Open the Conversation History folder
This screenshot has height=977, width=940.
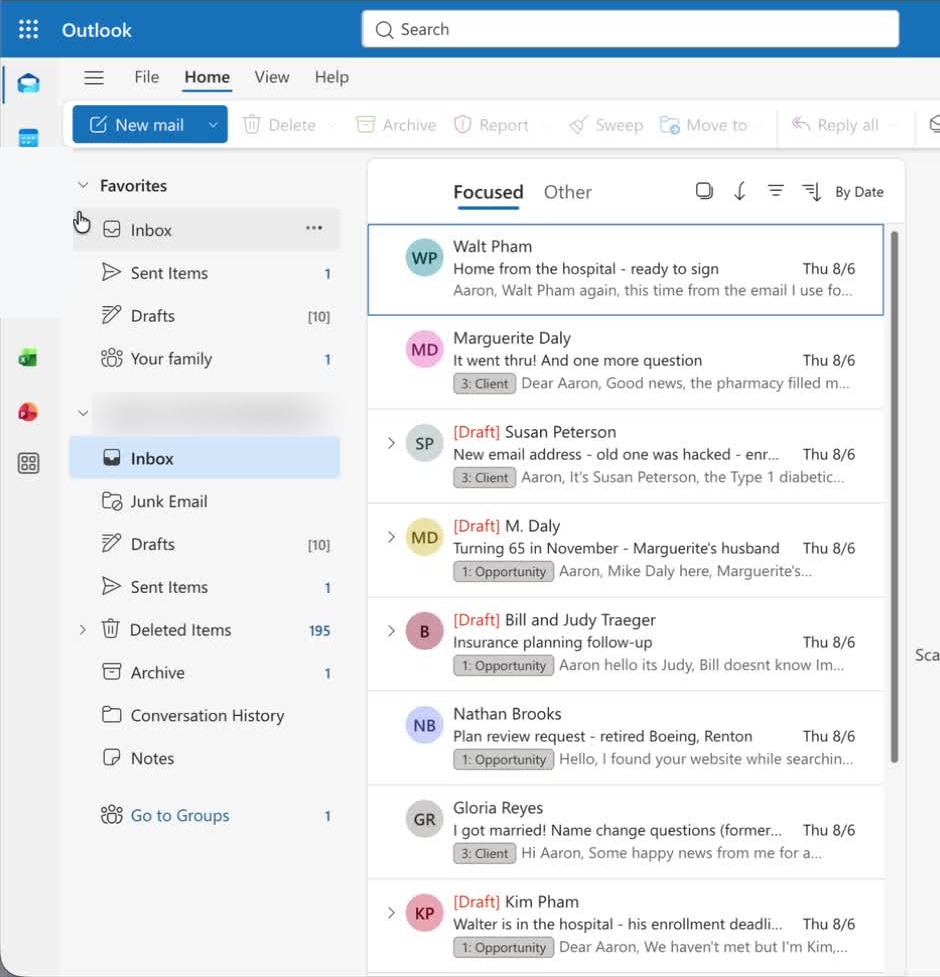[x=206, y=715]
